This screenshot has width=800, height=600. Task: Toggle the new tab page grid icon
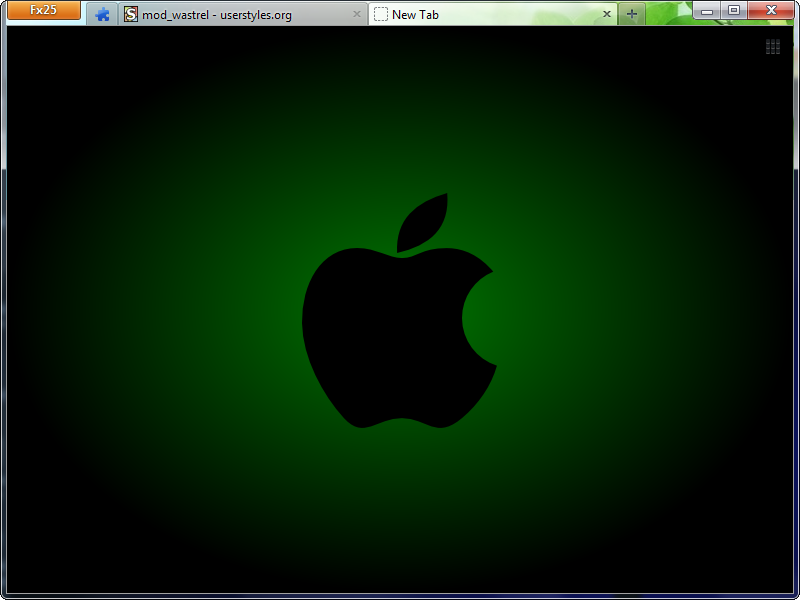click(772, 46)
